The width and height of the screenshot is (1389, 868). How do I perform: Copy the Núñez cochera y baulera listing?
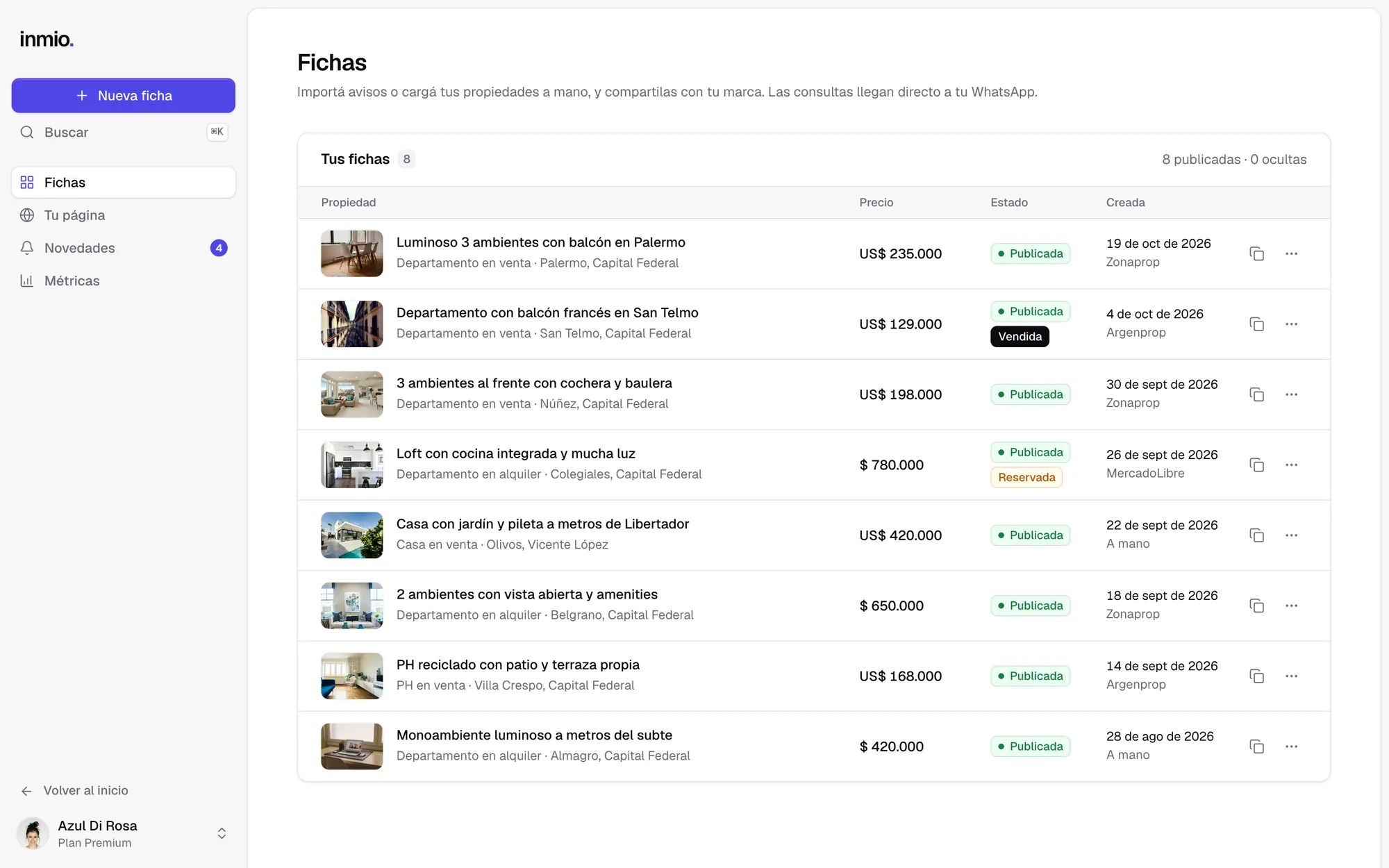tap(1256, 394)
